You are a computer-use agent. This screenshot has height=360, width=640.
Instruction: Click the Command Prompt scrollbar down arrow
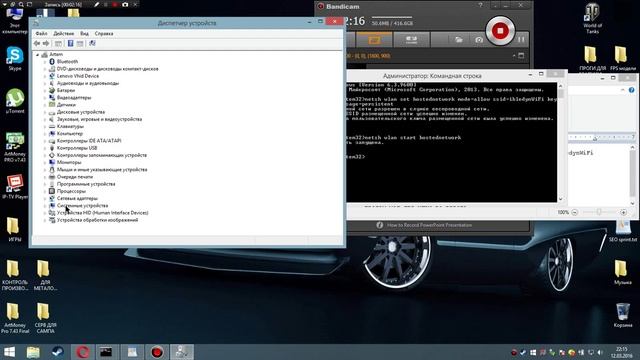(x=560, y=199)
